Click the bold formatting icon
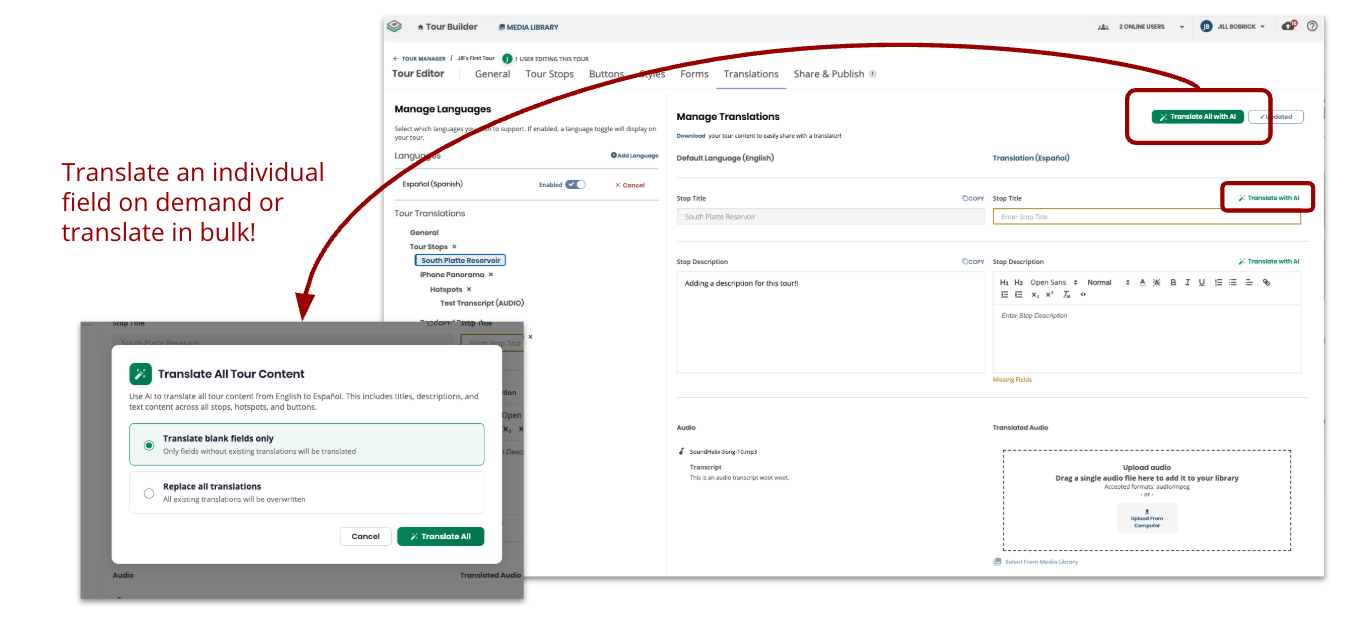Viewport: 1357px width, 640px height. point(1173,282)
